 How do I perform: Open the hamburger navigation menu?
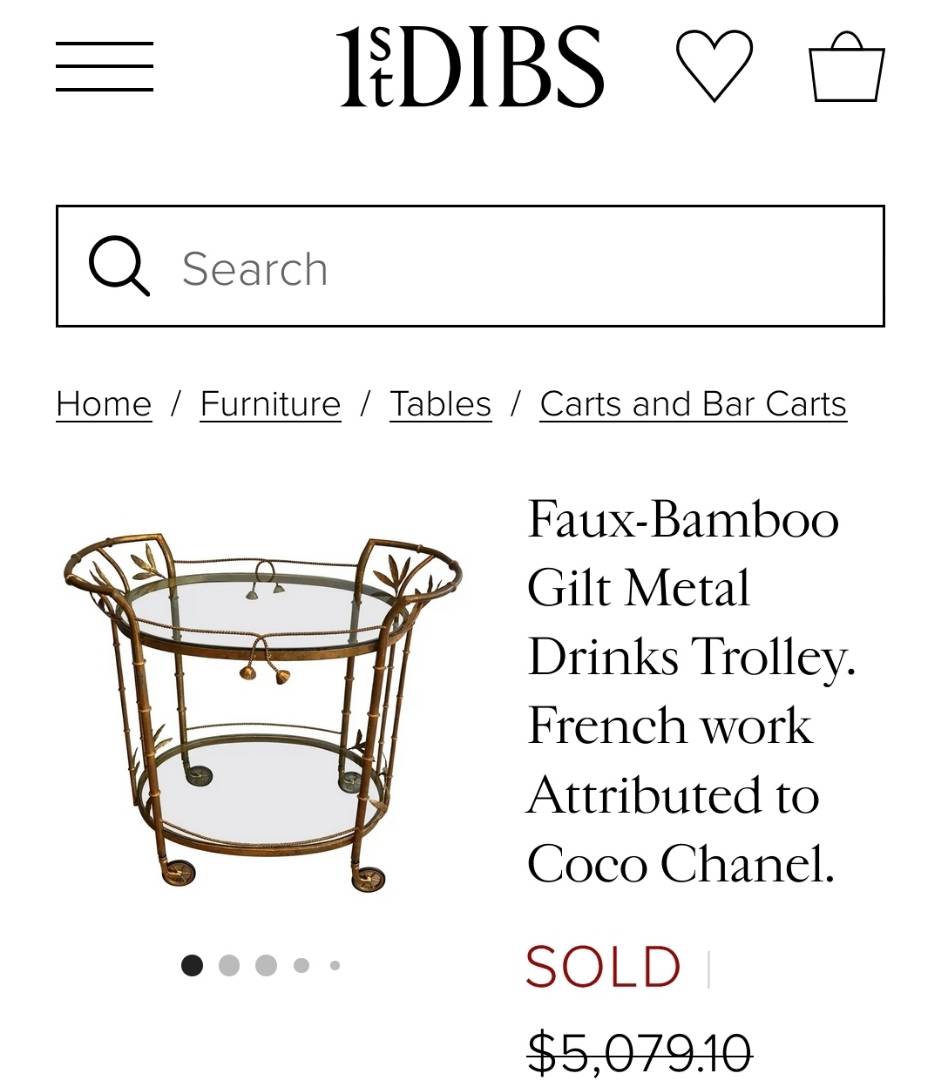(104, 67)
